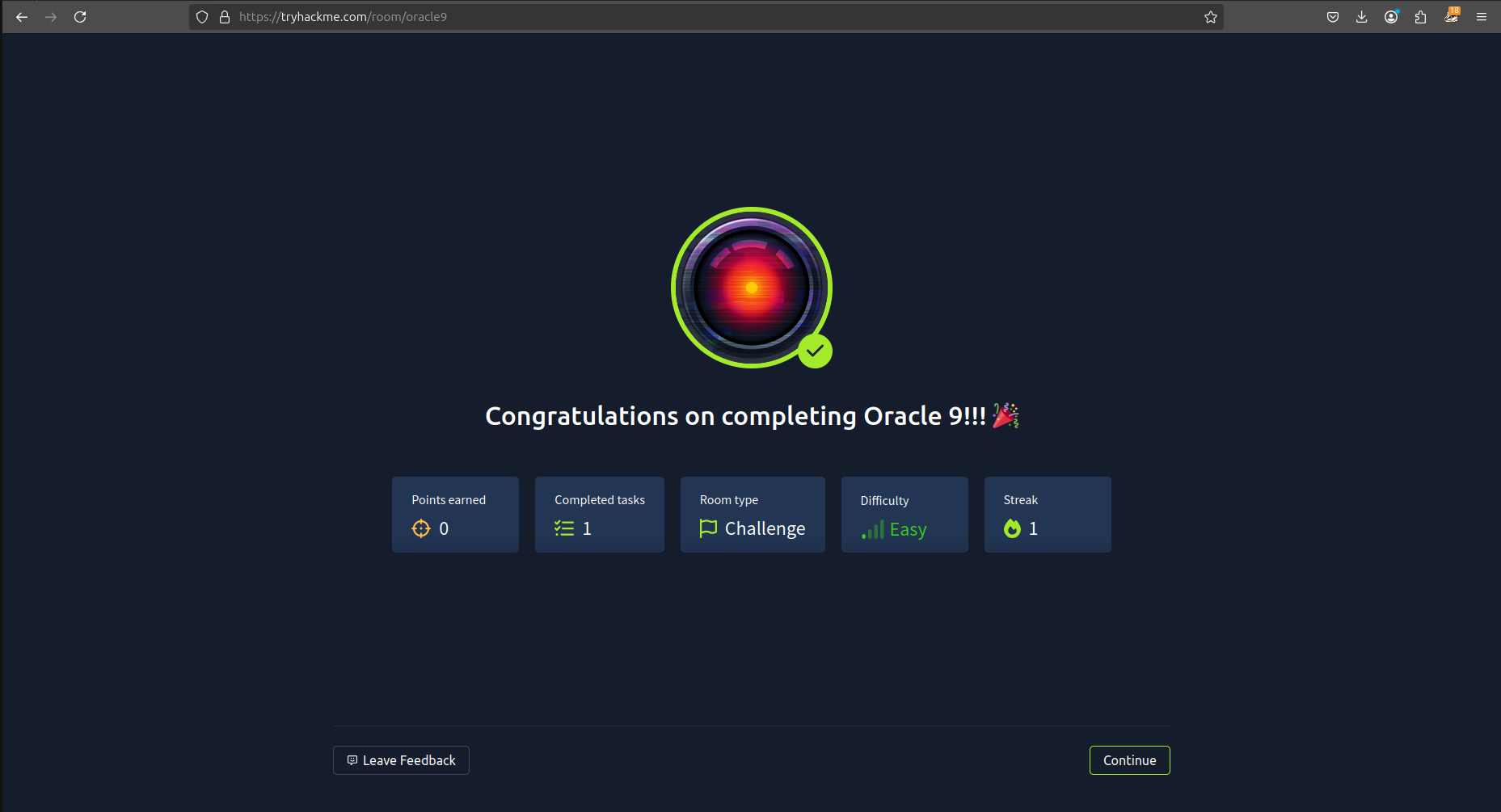Screen dimensions: 1501x812
Task: Click the browser back arrow
Action: (22, 17)
